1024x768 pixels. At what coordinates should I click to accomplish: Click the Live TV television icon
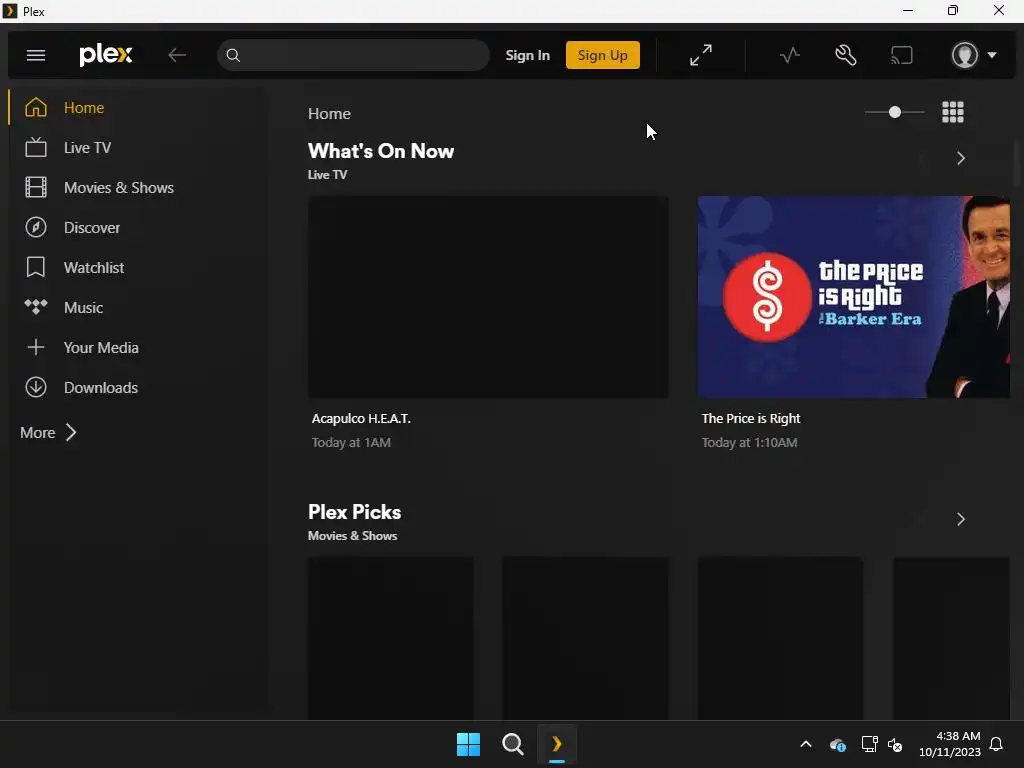(x=36, y=148)
